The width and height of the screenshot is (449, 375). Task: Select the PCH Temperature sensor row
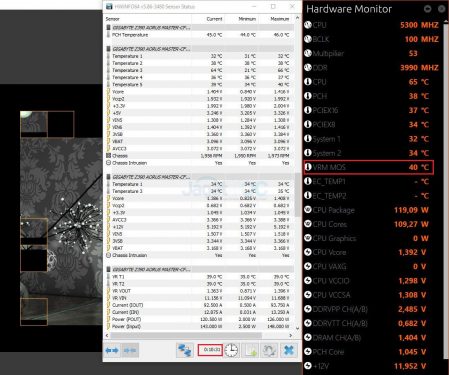(199, 35)
